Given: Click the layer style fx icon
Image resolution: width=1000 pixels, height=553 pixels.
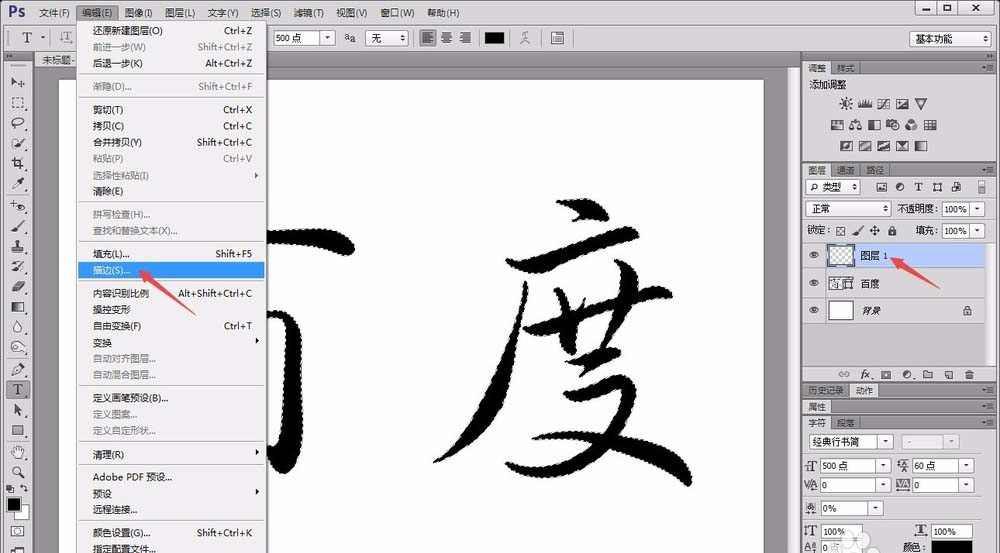Looking at the screenshot, I should 865,374.
